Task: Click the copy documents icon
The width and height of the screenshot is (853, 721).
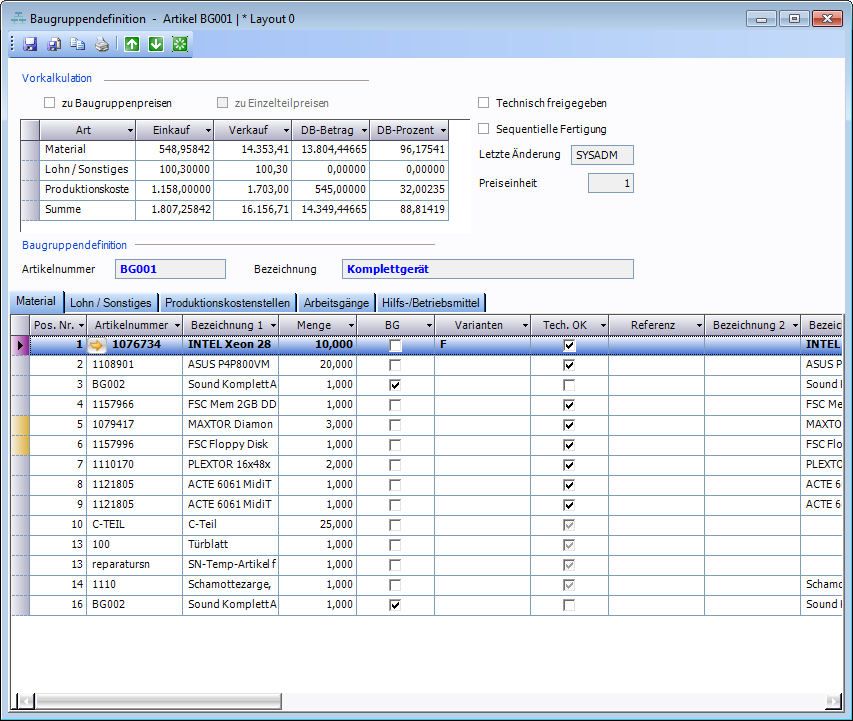Action: pyautogui.click(x=78, y=44)
